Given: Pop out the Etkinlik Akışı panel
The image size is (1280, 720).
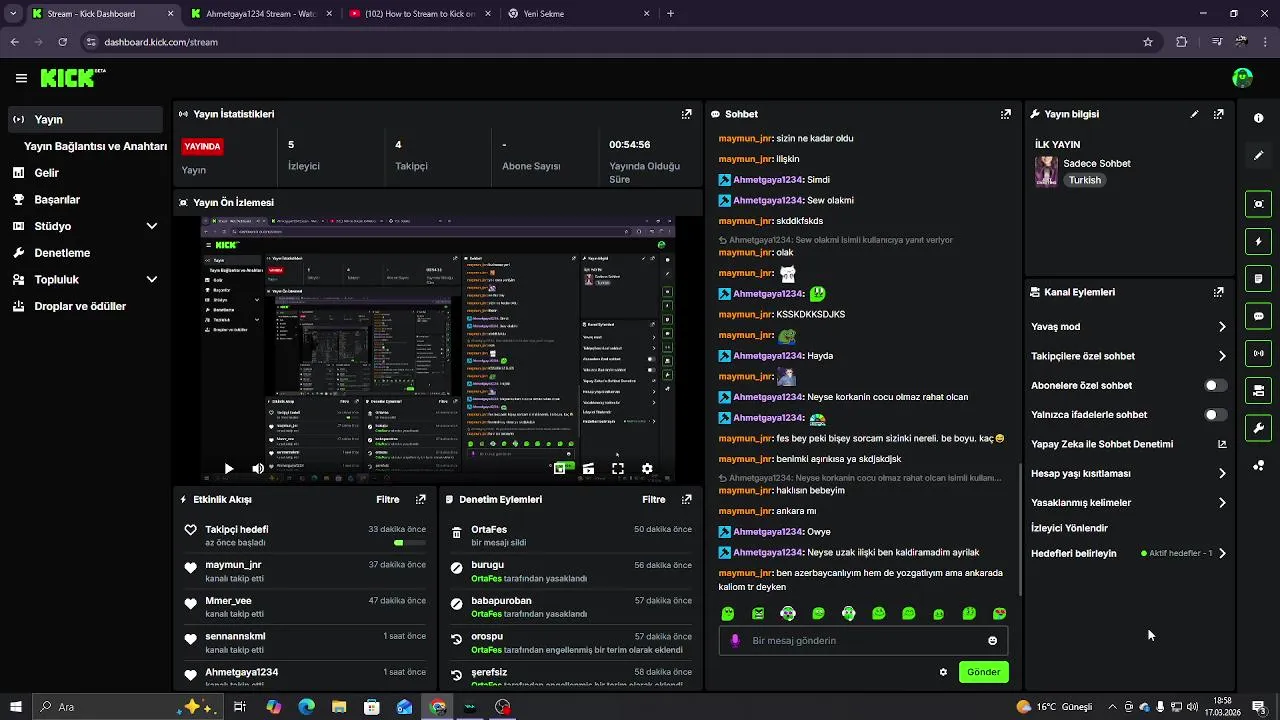Looking at the screenshot, I should 420,499.
